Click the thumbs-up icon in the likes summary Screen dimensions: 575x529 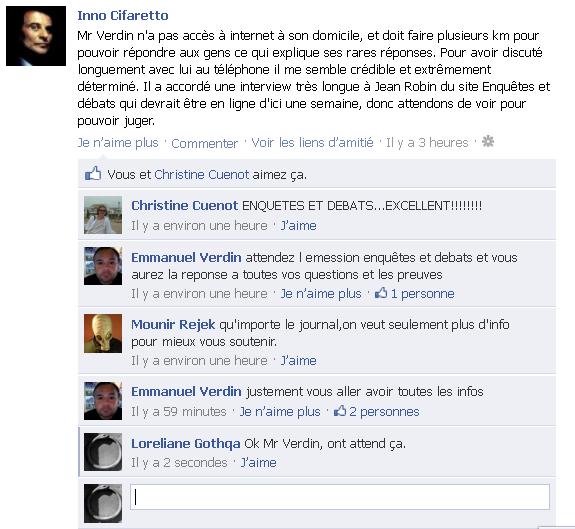93,173
